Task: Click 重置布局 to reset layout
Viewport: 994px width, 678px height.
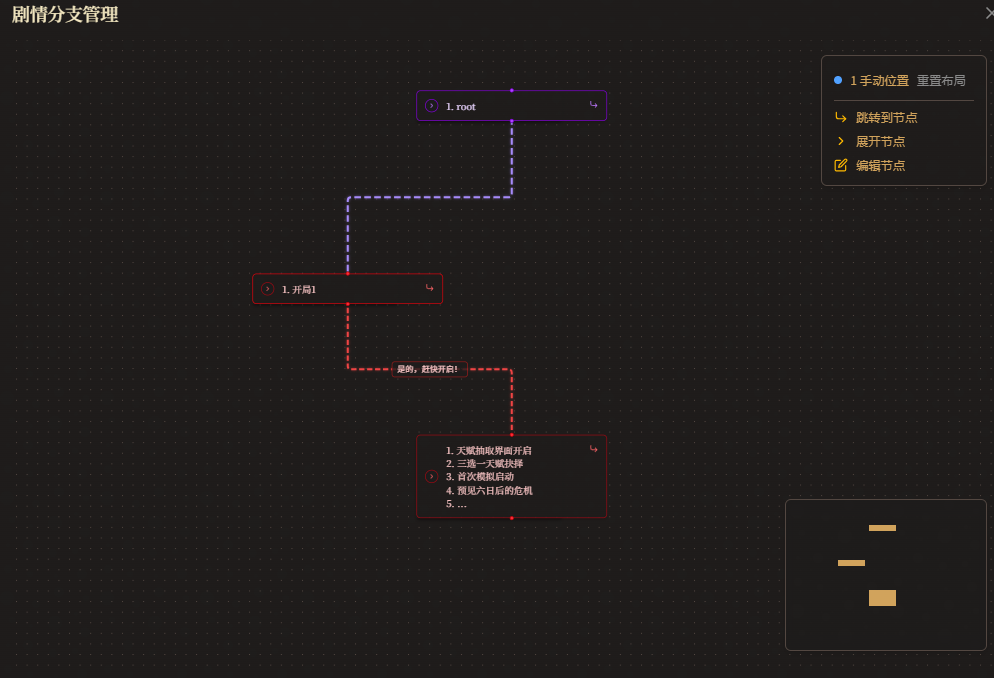Action: (x=941, y=80)
